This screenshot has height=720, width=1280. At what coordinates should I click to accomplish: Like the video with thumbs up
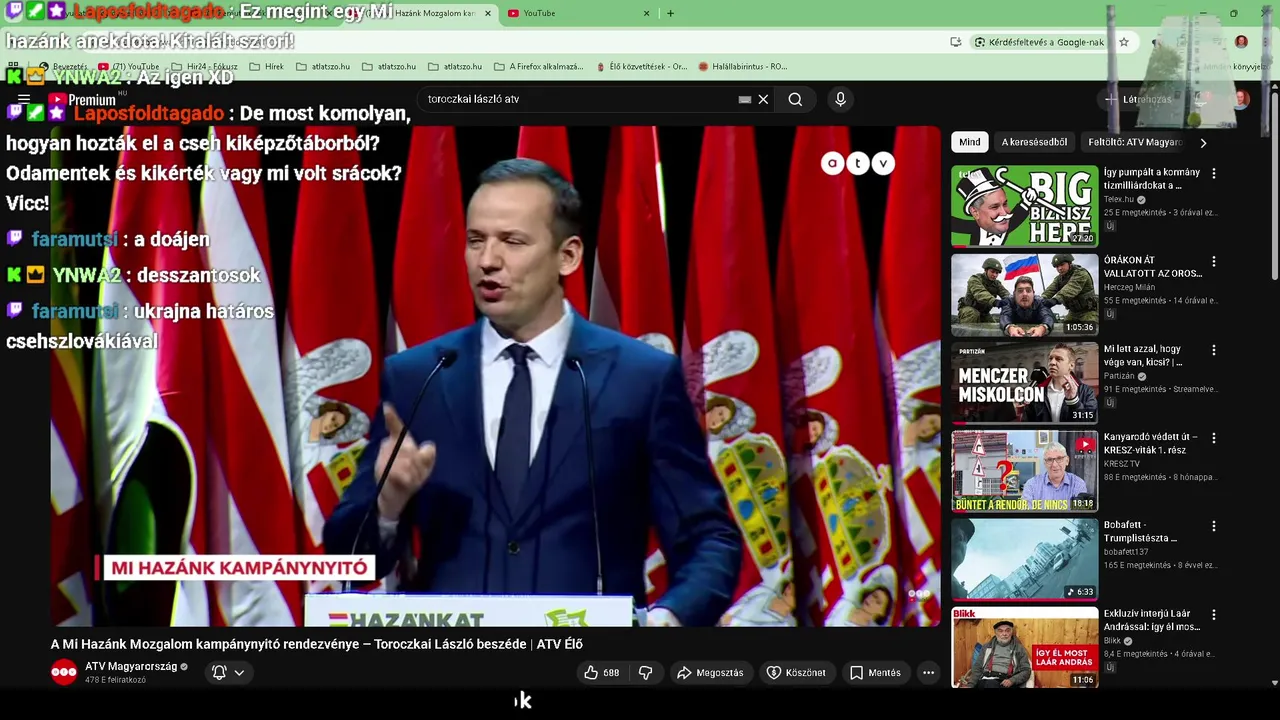click(602, 673)
